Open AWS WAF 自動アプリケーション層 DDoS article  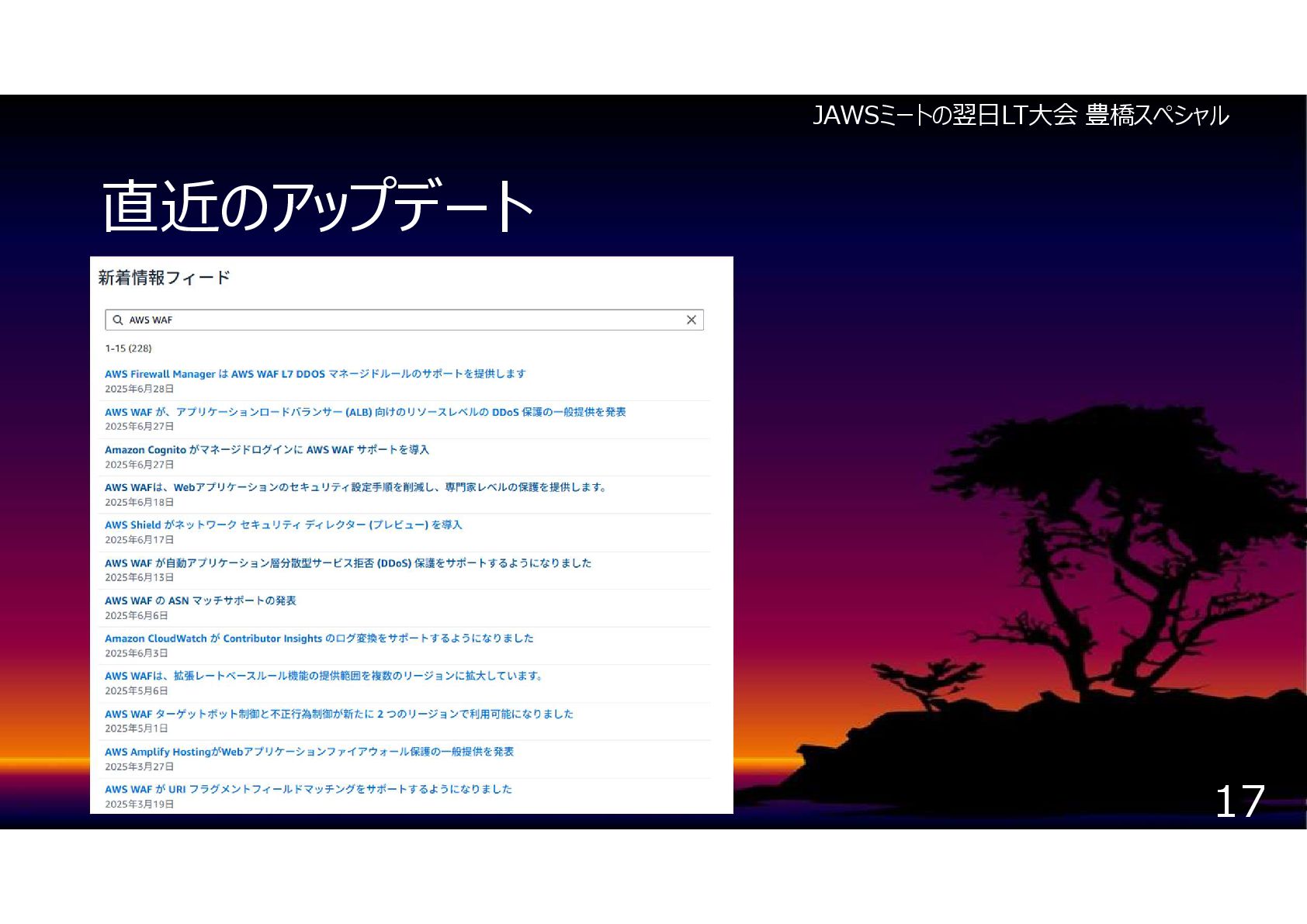pyautogui.click(x=348, y=563)
